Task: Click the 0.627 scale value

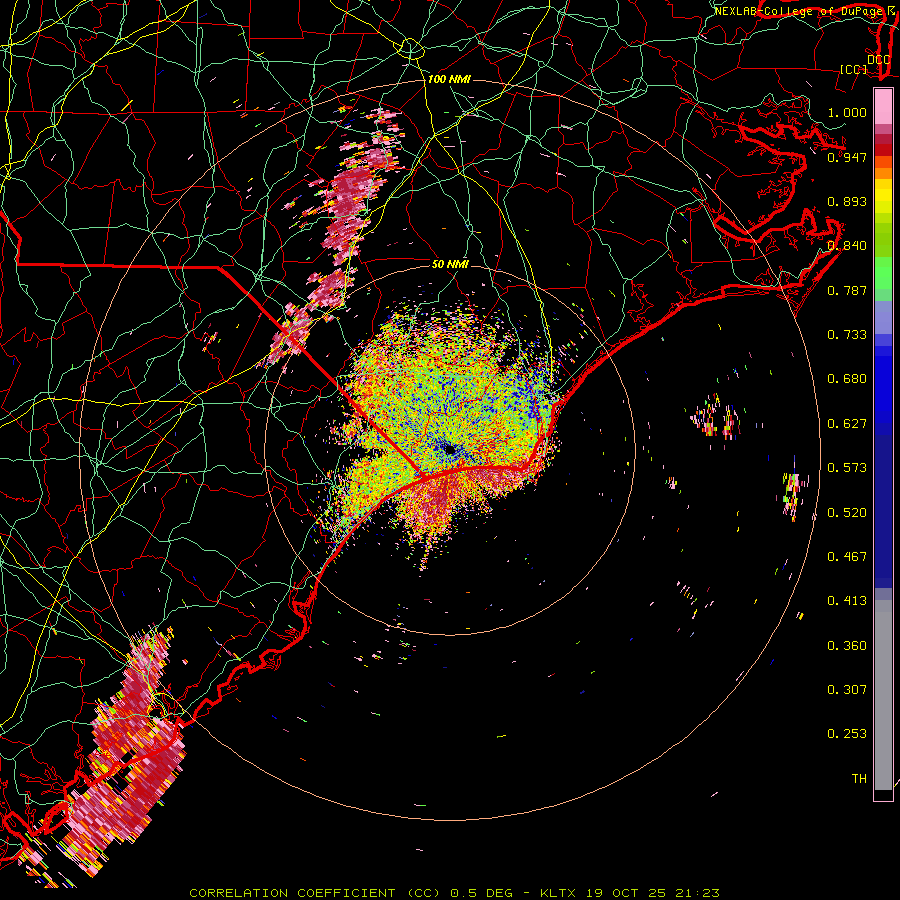Action: tap(847, 424)
